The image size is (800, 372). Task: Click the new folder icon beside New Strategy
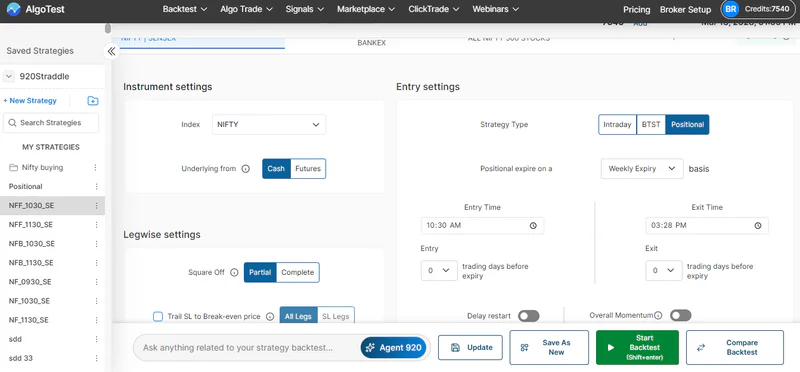pyautogui.click(x=92, y=101)
